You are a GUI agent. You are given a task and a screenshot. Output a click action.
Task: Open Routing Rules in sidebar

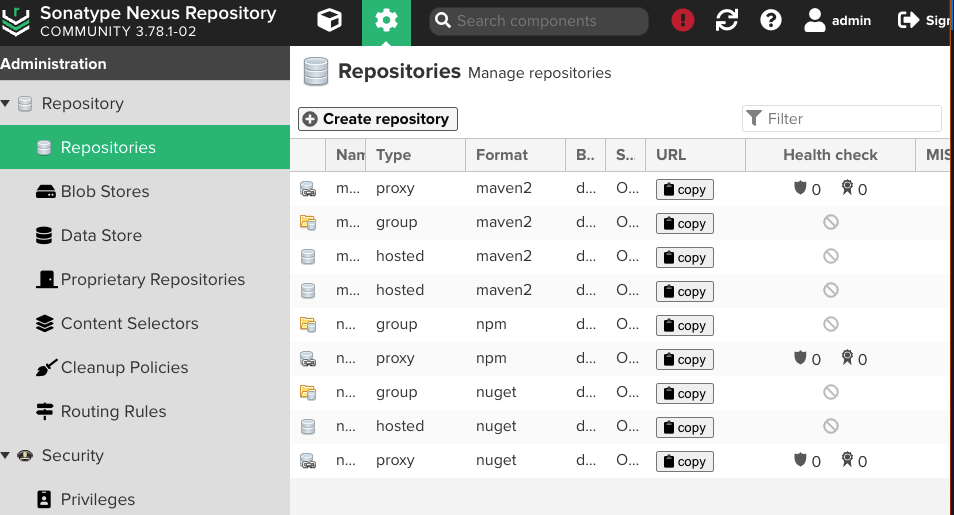click(x=145, y=412)
